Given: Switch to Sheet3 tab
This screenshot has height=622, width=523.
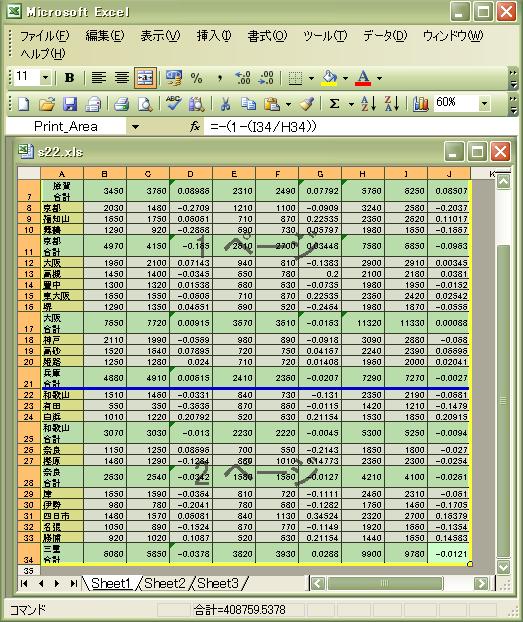Looking at the screenshot, I should (218, 583).
